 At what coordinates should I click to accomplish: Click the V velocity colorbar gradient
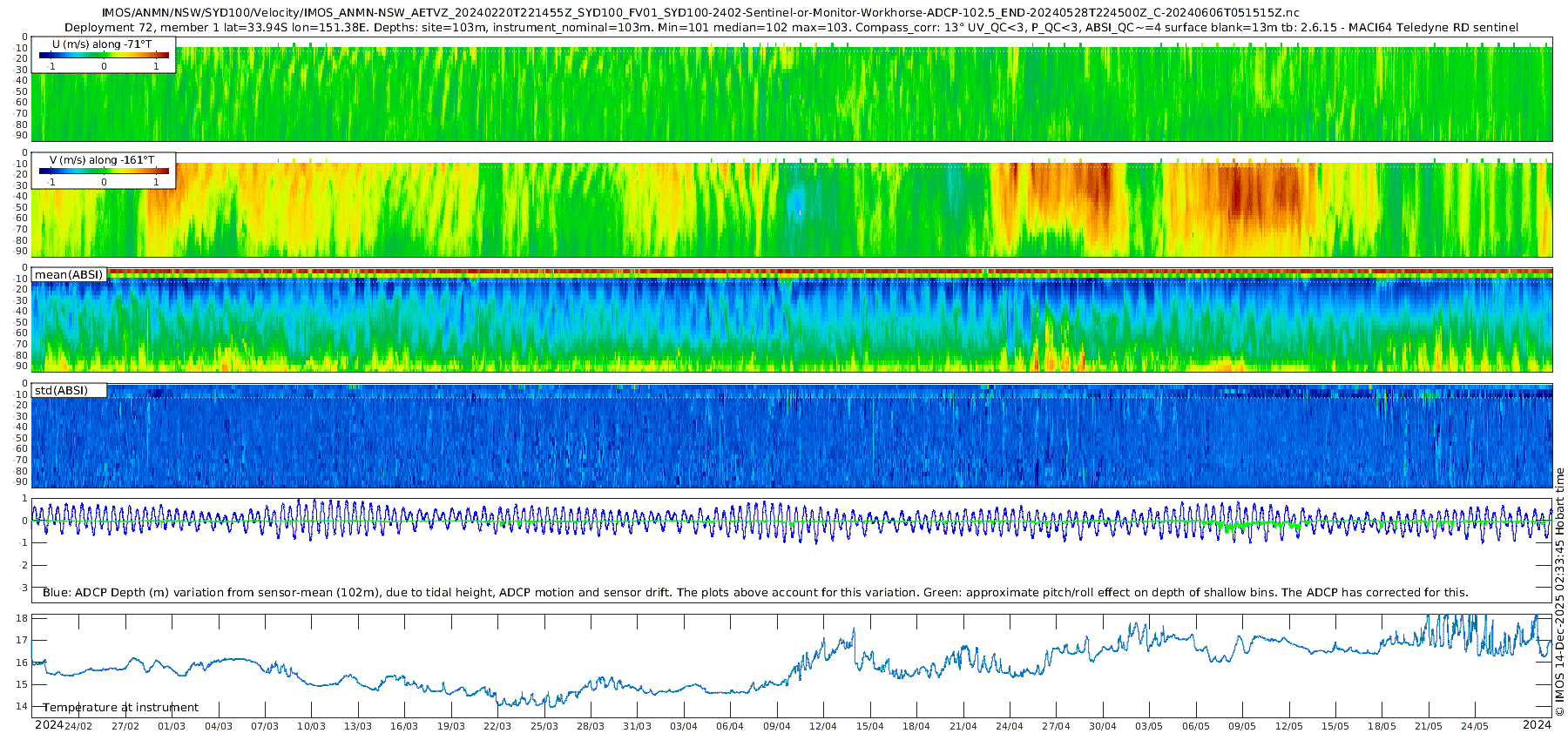pos(104,172)
